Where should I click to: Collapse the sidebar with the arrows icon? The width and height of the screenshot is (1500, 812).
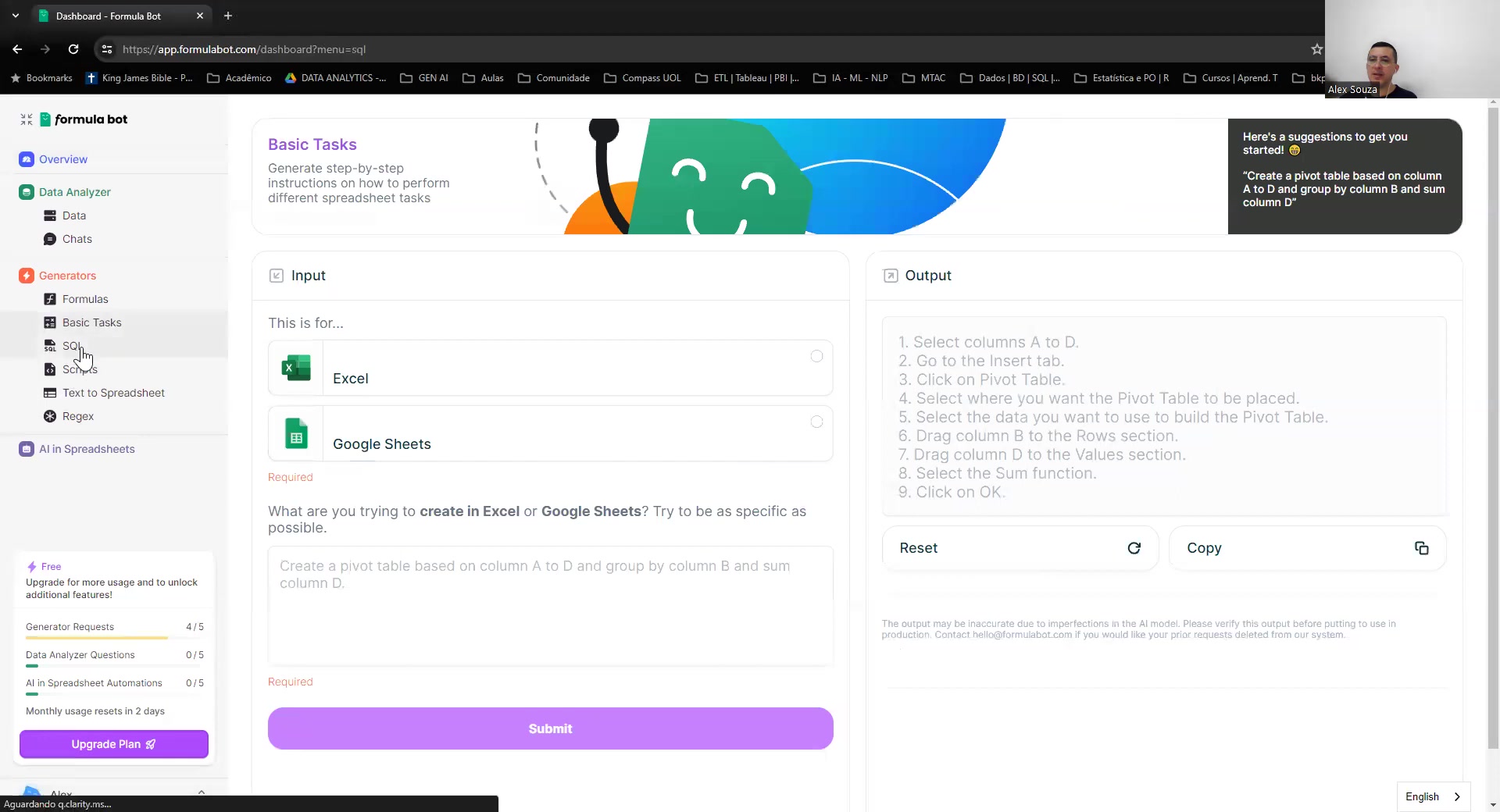pyautogui.click(x=26, y=119)
